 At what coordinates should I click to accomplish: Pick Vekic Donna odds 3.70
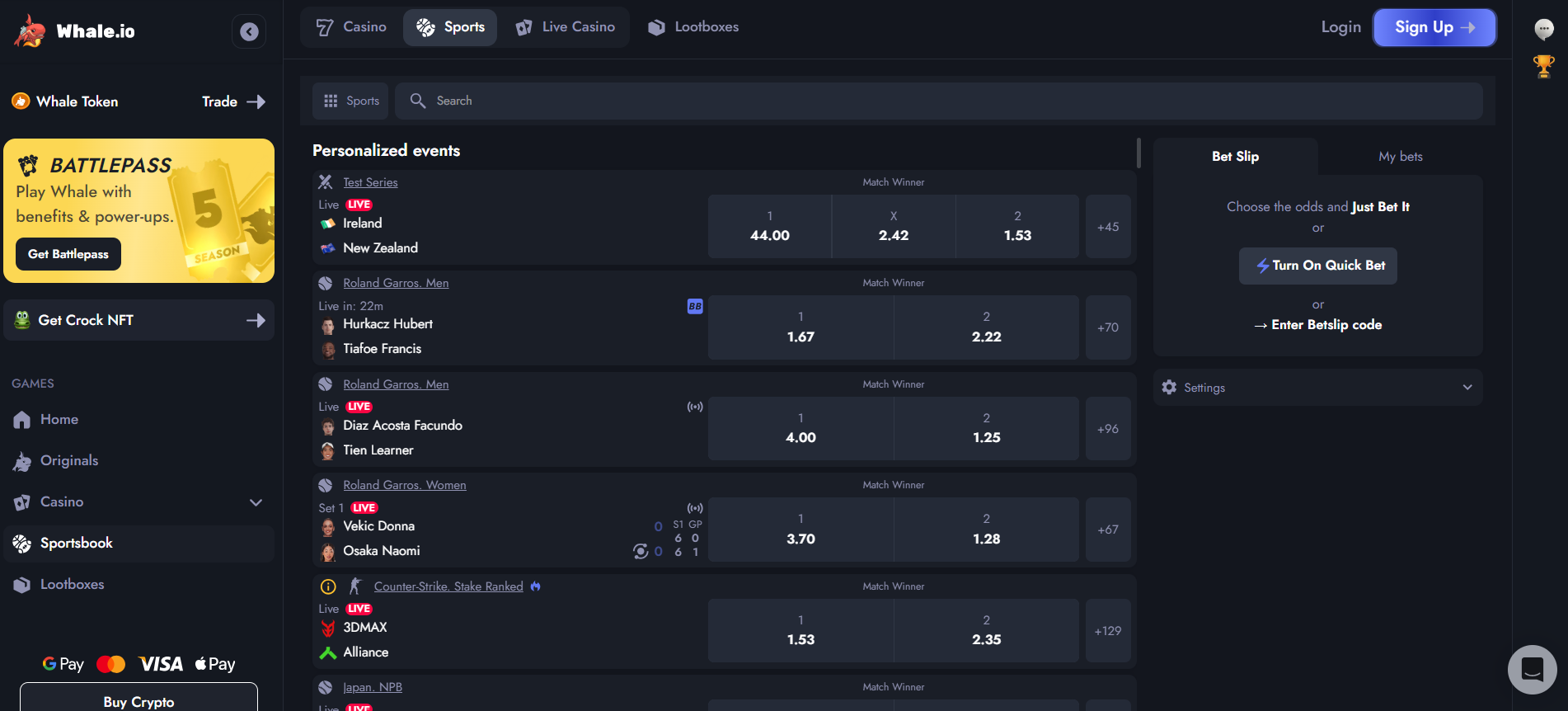800,530
